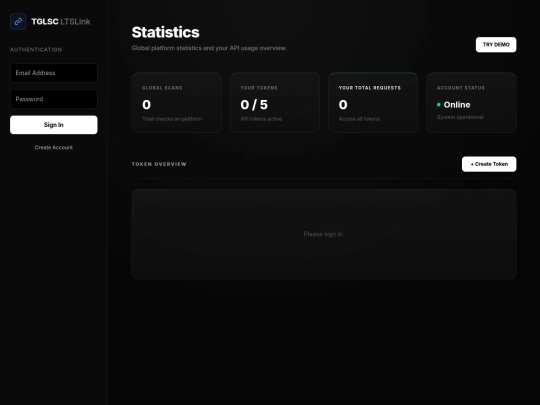The height and width of the screenshot is (405, 540).
Task: Click the green Online status dot
Action: point(439,105)
